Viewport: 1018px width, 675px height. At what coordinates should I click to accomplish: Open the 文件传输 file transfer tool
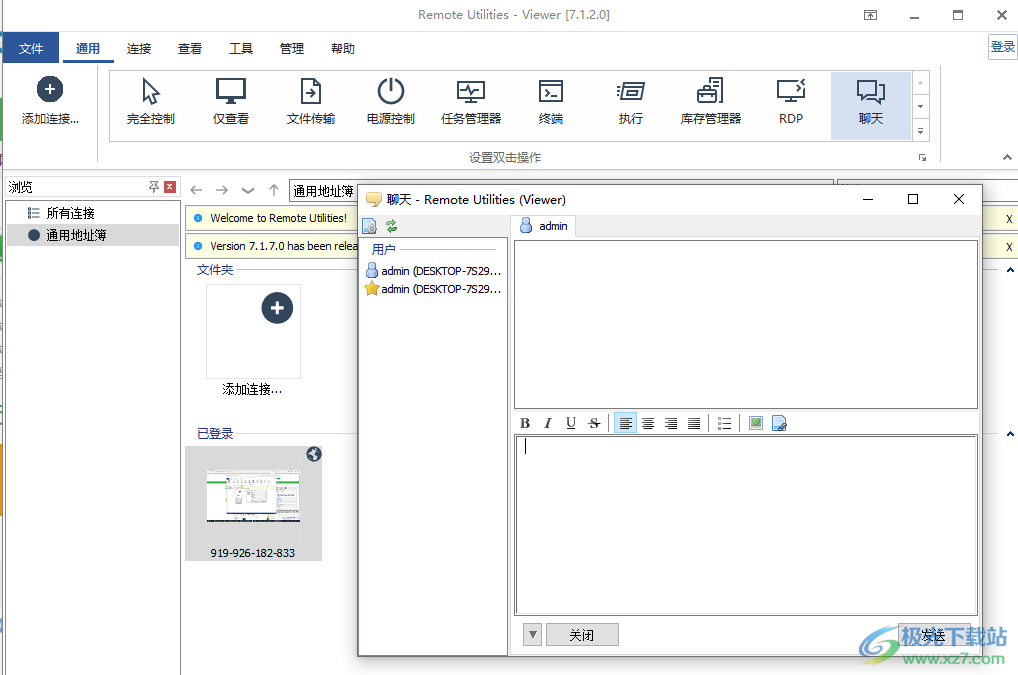pyautogui.click(x=311, y=102)
